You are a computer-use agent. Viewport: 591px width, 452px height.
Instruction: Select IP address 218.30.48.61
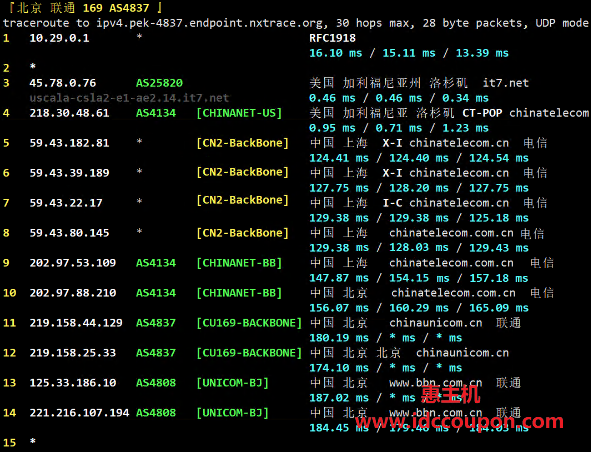click(x=69, y=113)
